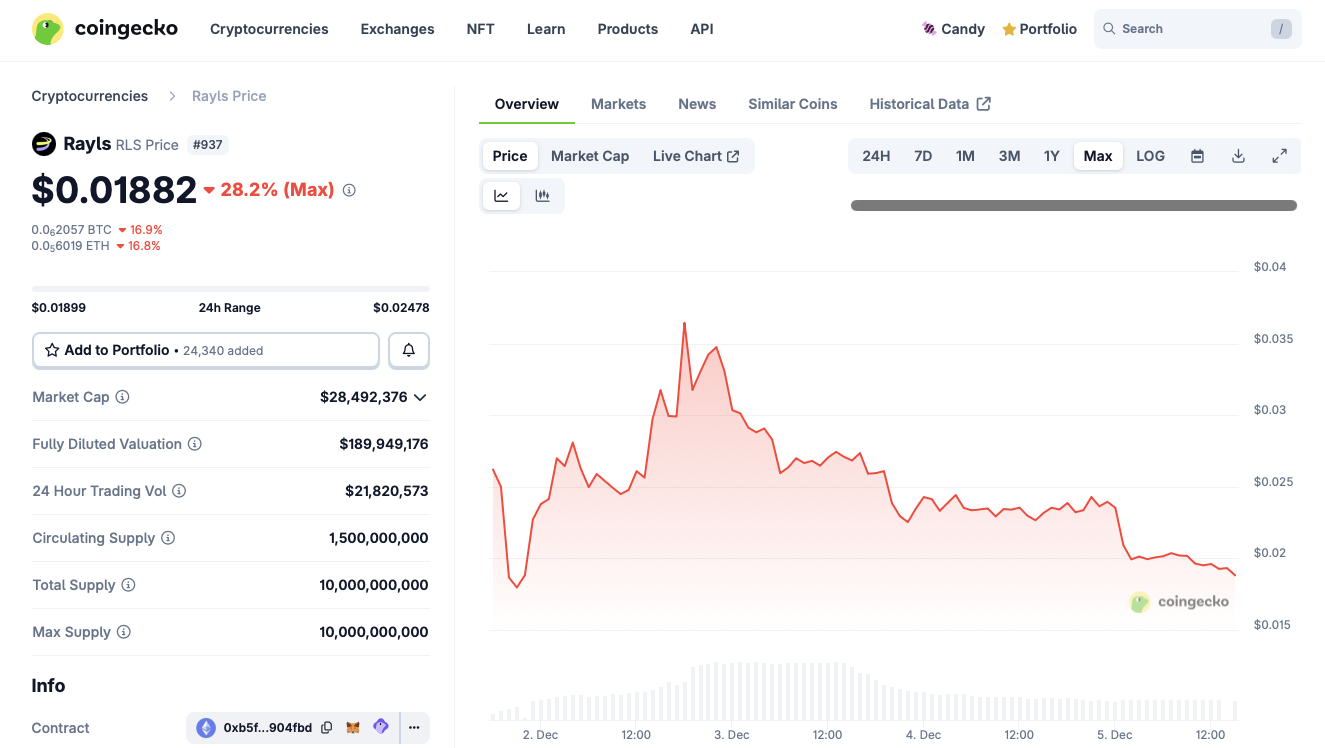Switch to candlestick chart view
This screenshot has width=1325, height=748.
click(542, 196)
